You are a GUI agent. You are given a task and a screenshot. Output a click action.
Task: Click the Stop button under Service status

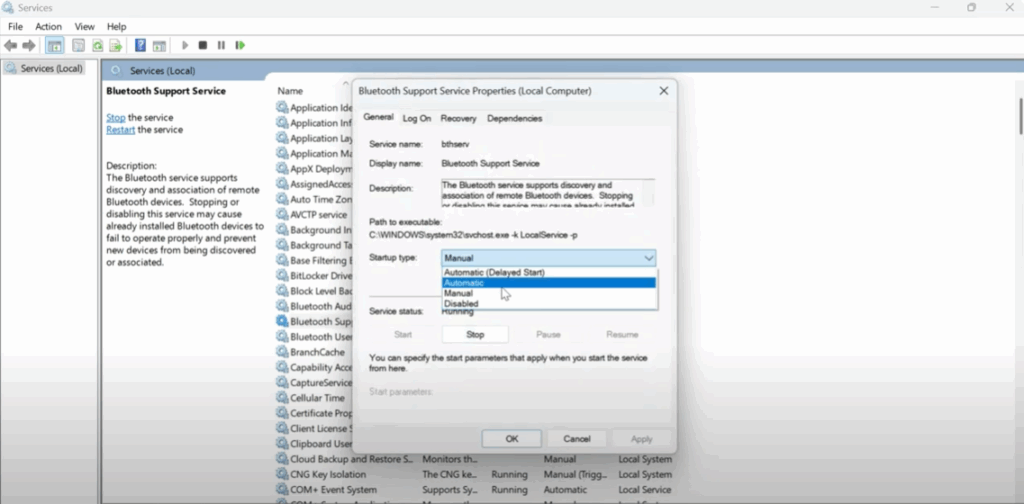[x=475, y=334]
